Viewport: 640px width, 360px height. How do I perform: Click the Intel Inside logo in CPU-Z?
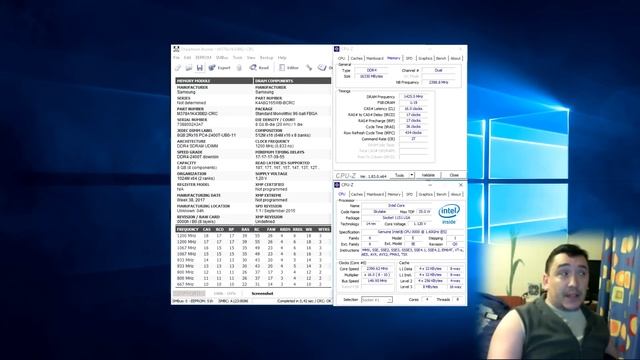tap(449, 214)
